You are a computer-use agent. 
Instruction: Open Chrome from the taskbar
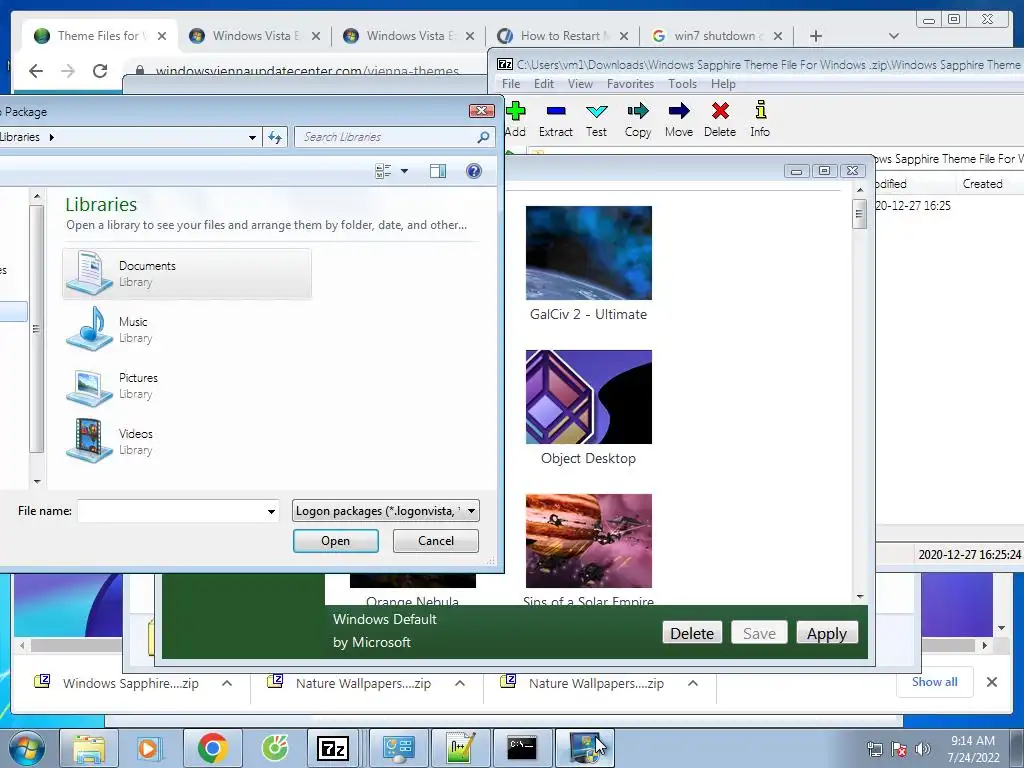[x=212, y=749]
